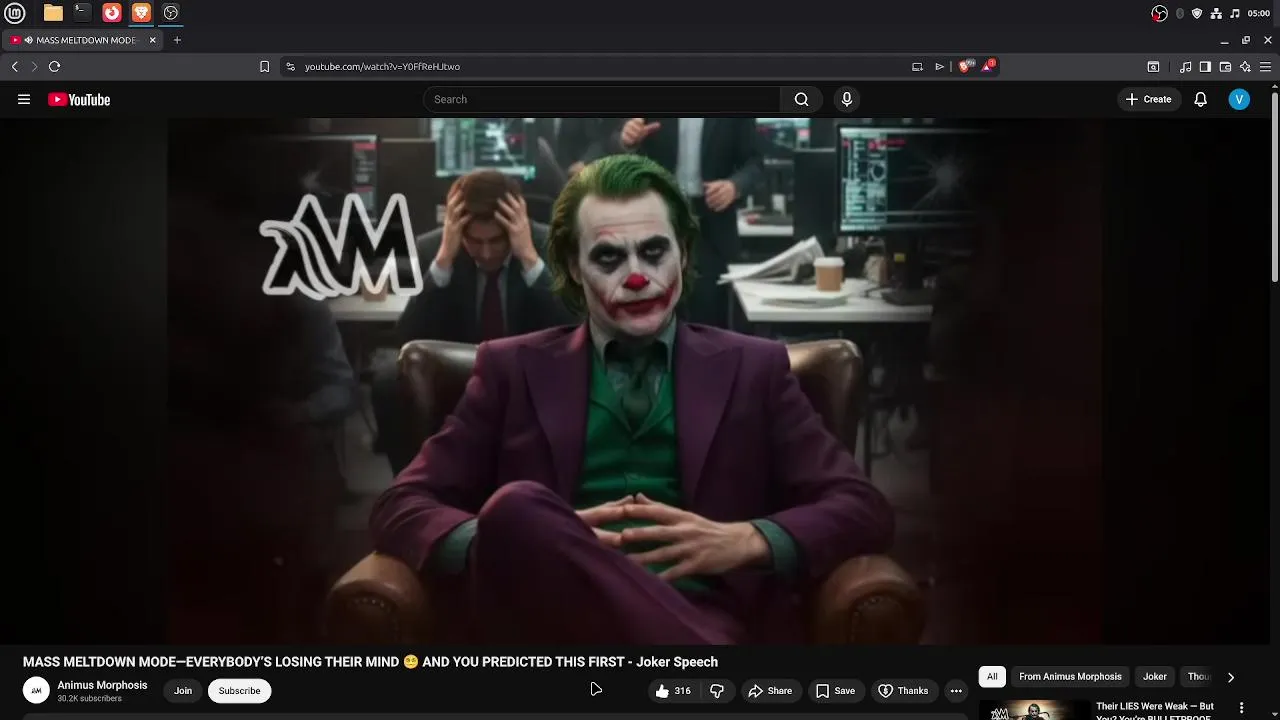Launch the Terminal from panel
The image size is (1280, 720).
point(82,13)
